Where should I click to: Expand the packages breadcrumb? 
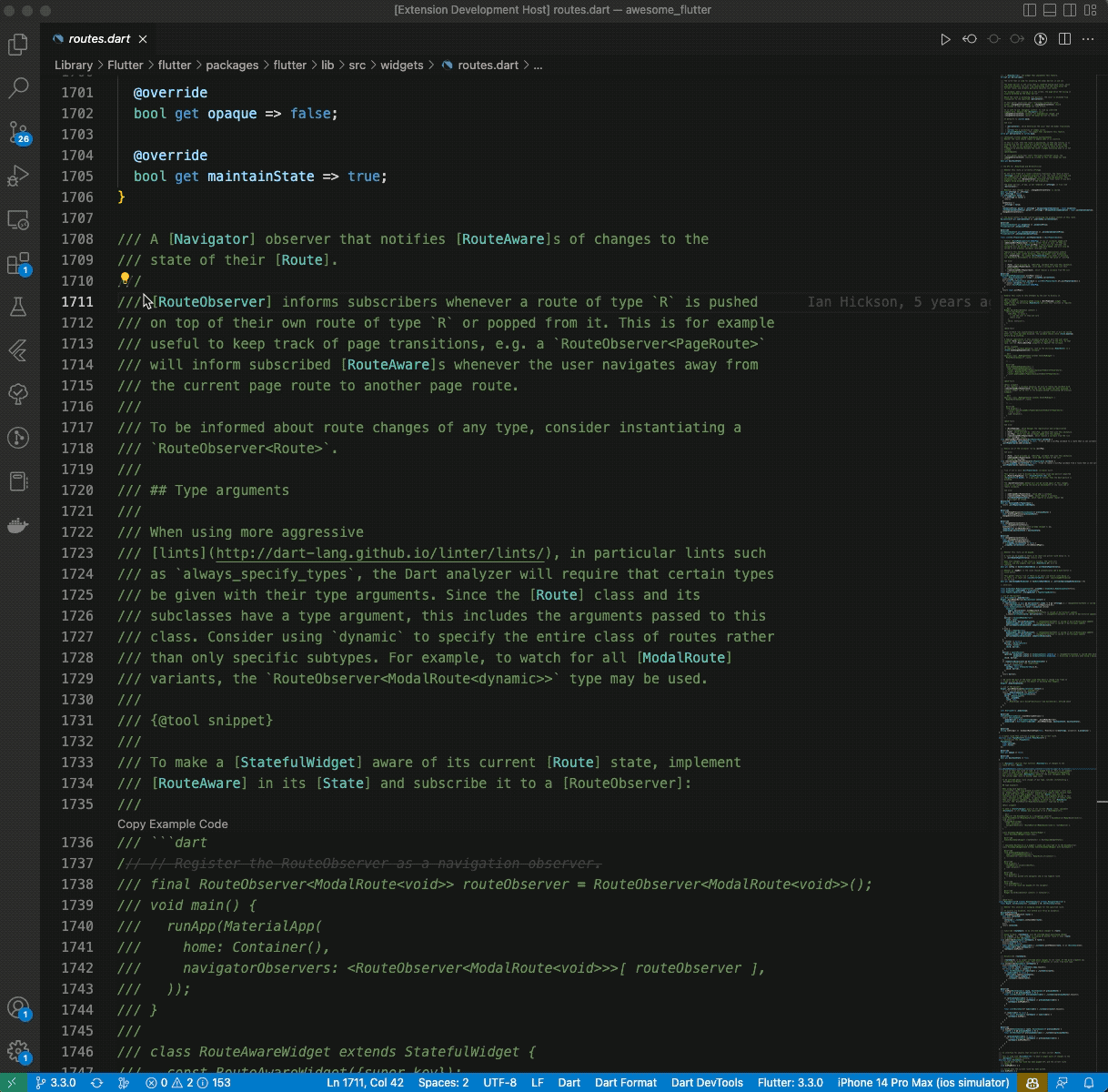tap(232, 65)
